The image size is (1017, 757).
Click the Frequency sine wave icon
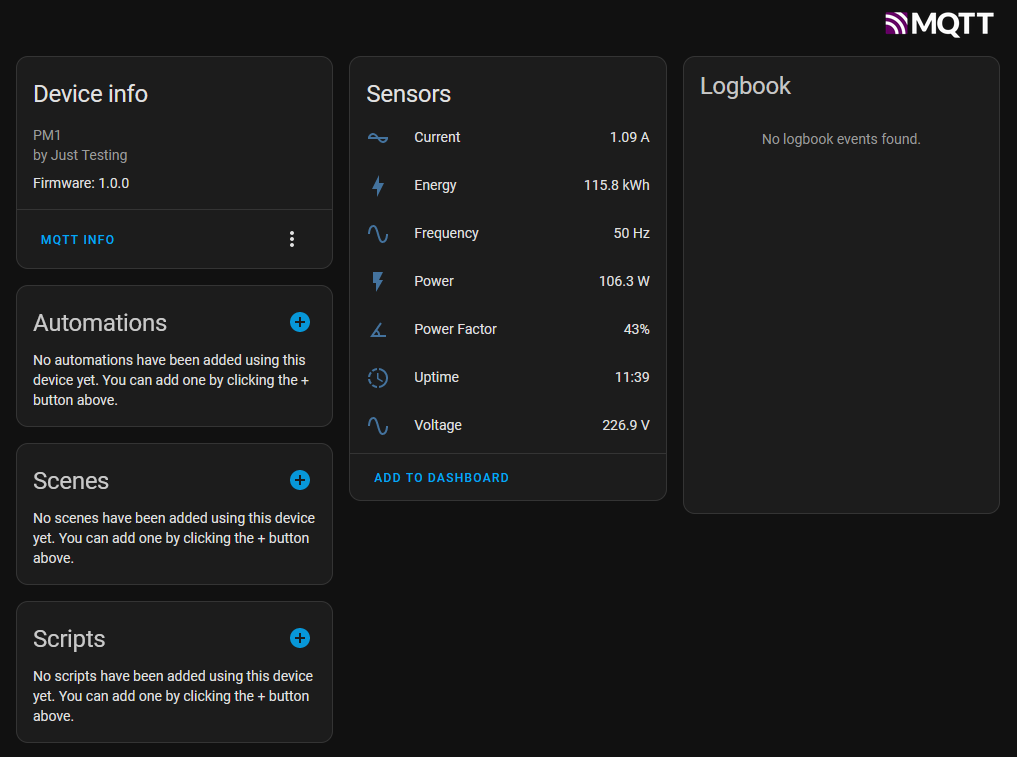coord(378,234)
